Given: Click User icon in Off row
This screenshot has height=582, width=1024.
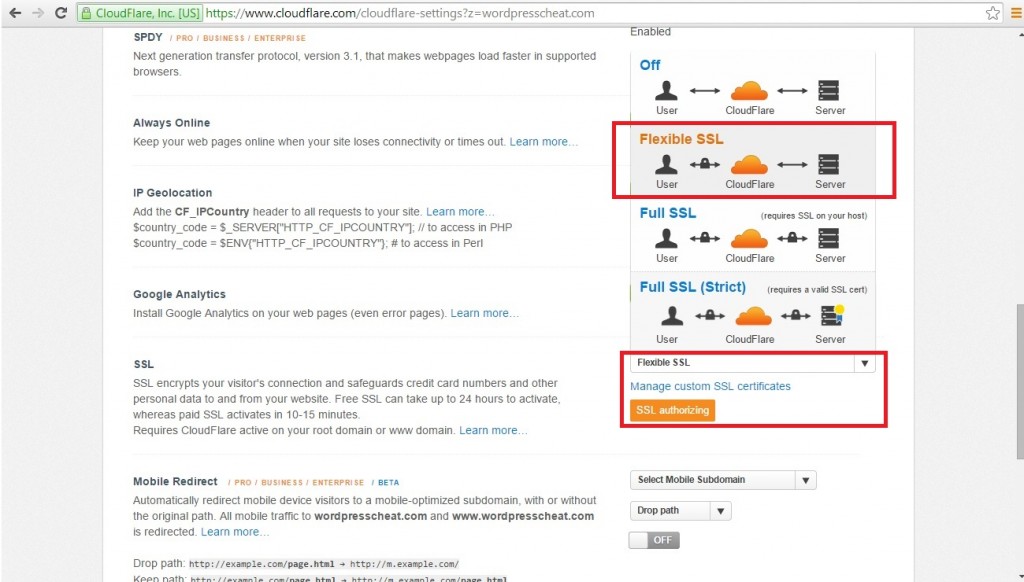Looking at the screenshot, I should click(666, 90).
